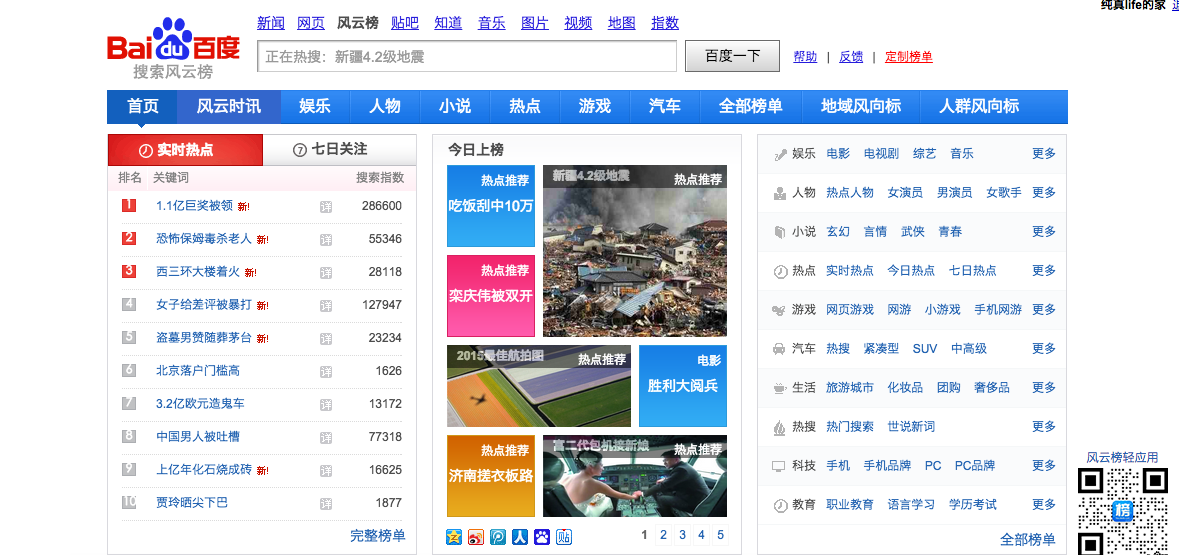Open SUV in the 汽车 row
Screen dimensions: 1179x555
click(x=925, y=348)
